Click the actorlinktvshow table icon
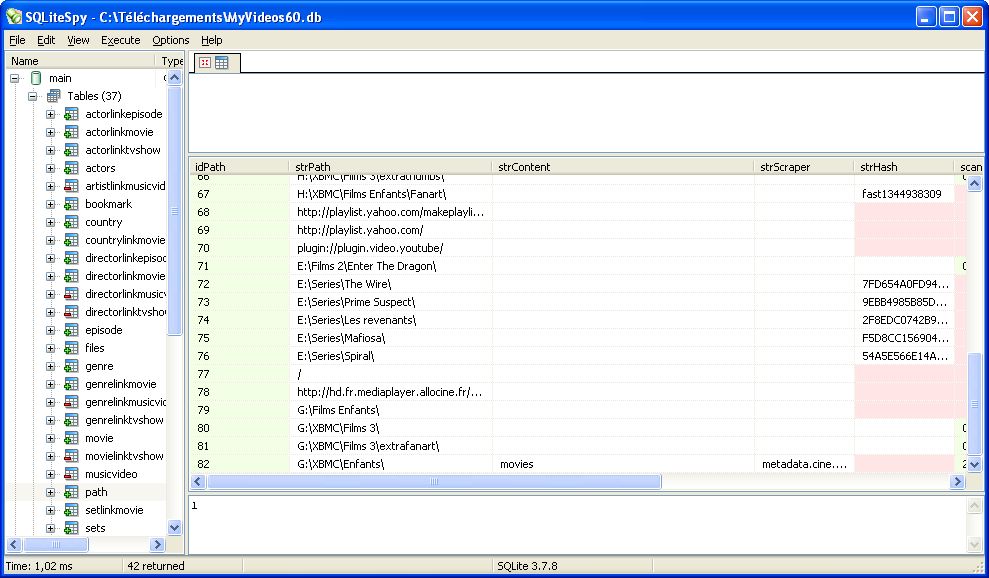Image resolution: width=989 pixels, height=578 pixels. [x=71, y=150]
